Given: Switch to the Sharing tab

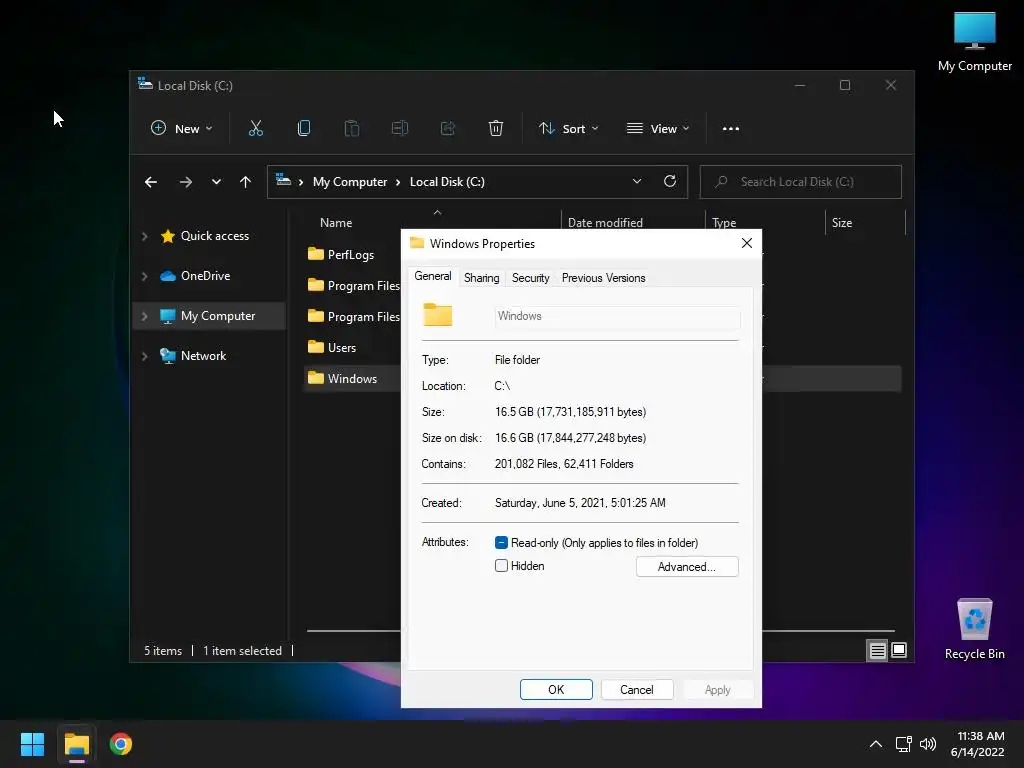Looking at the screenshot, I should coord(481,278).
